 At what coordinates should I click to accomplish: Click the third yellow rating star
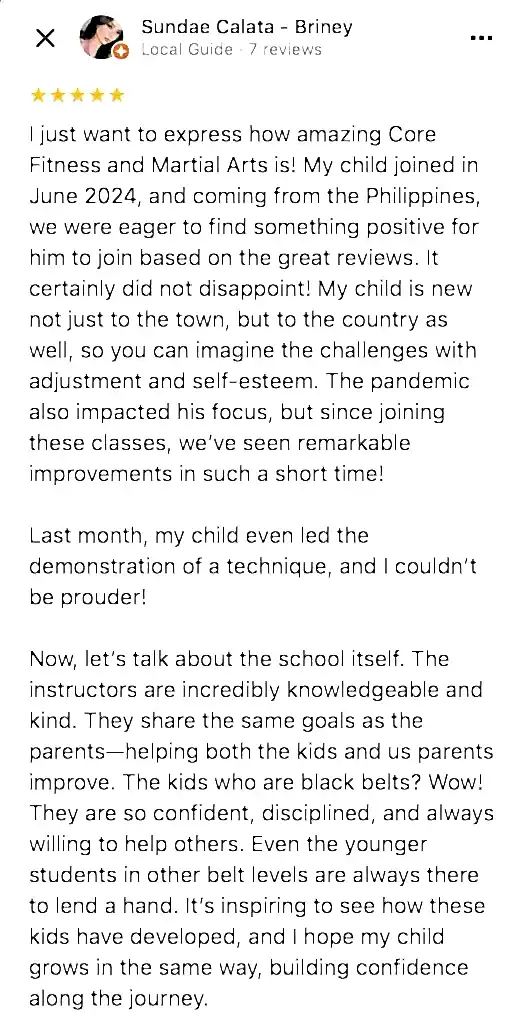click(77, 96)
